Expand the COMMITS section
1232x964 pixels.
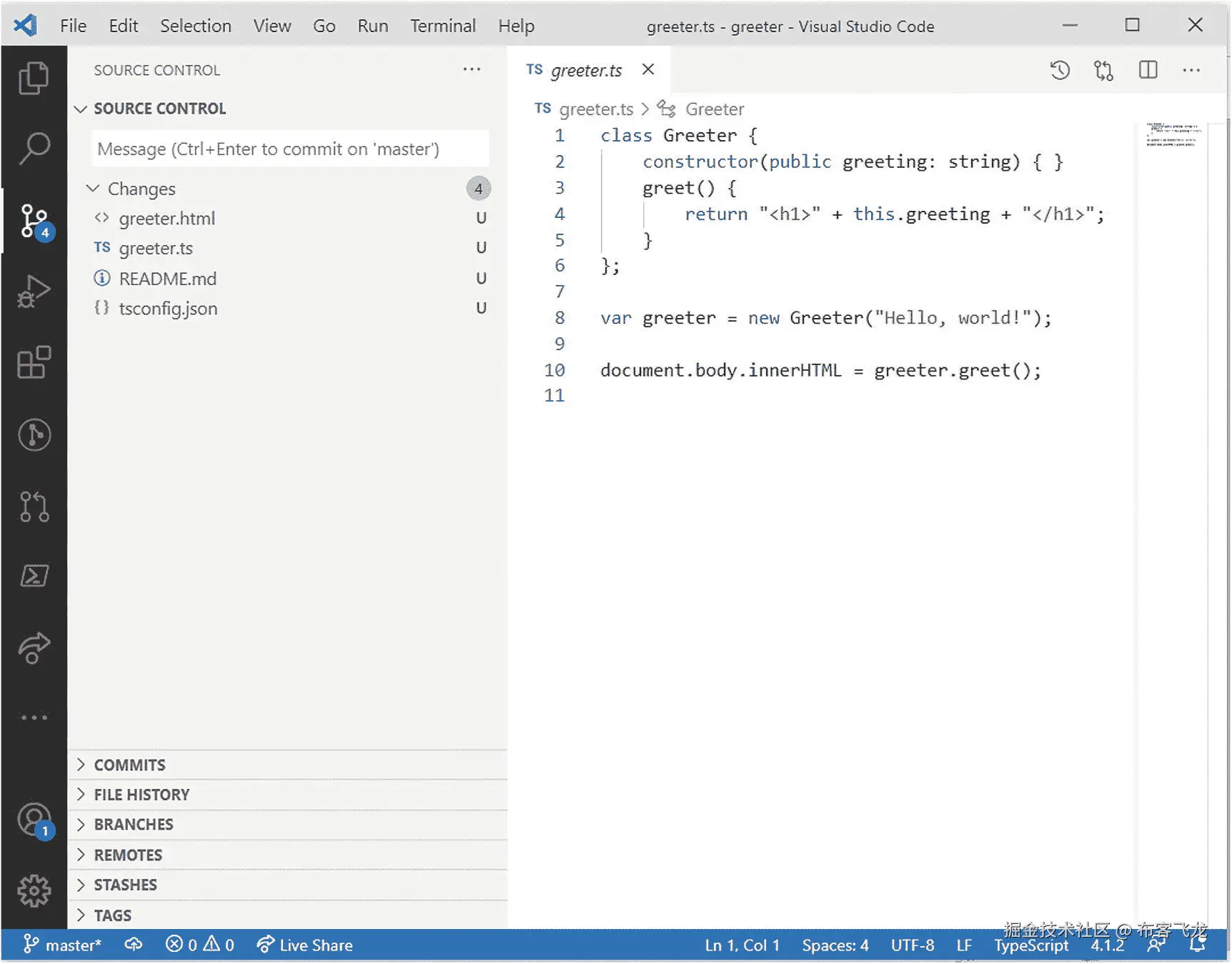129,765
